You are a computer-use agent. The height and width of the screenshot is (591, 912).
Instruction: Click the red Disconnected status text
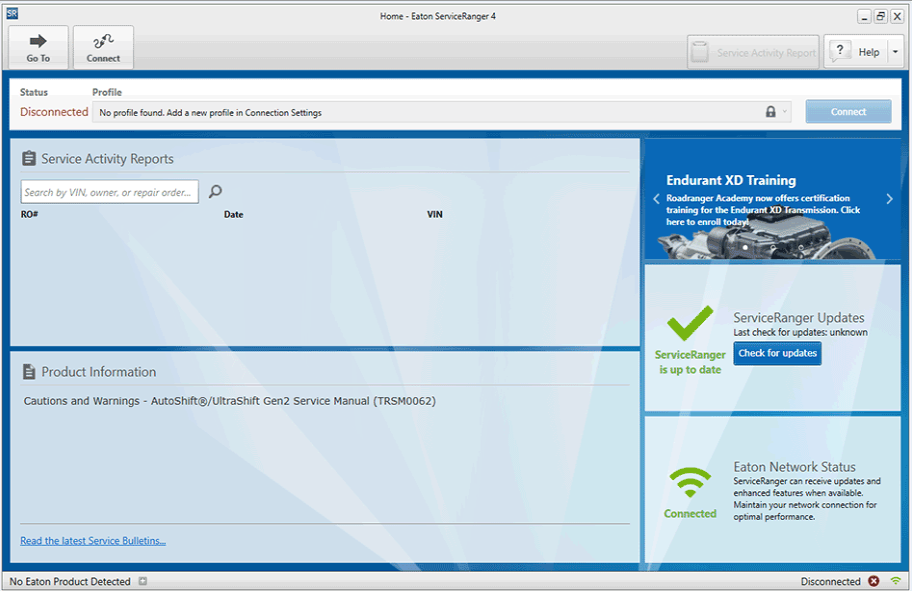click(54, 112)
